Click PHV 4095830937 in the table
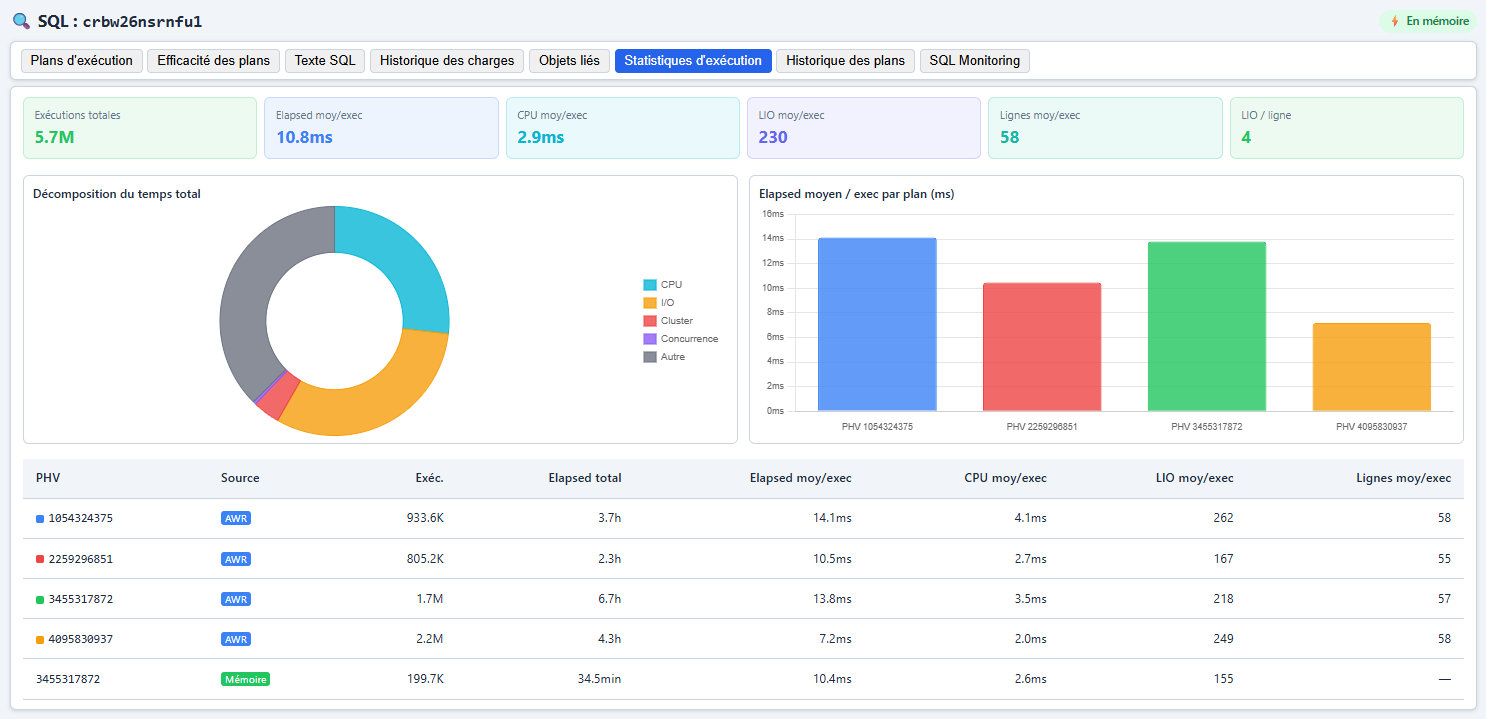 (x=81, y=639)
